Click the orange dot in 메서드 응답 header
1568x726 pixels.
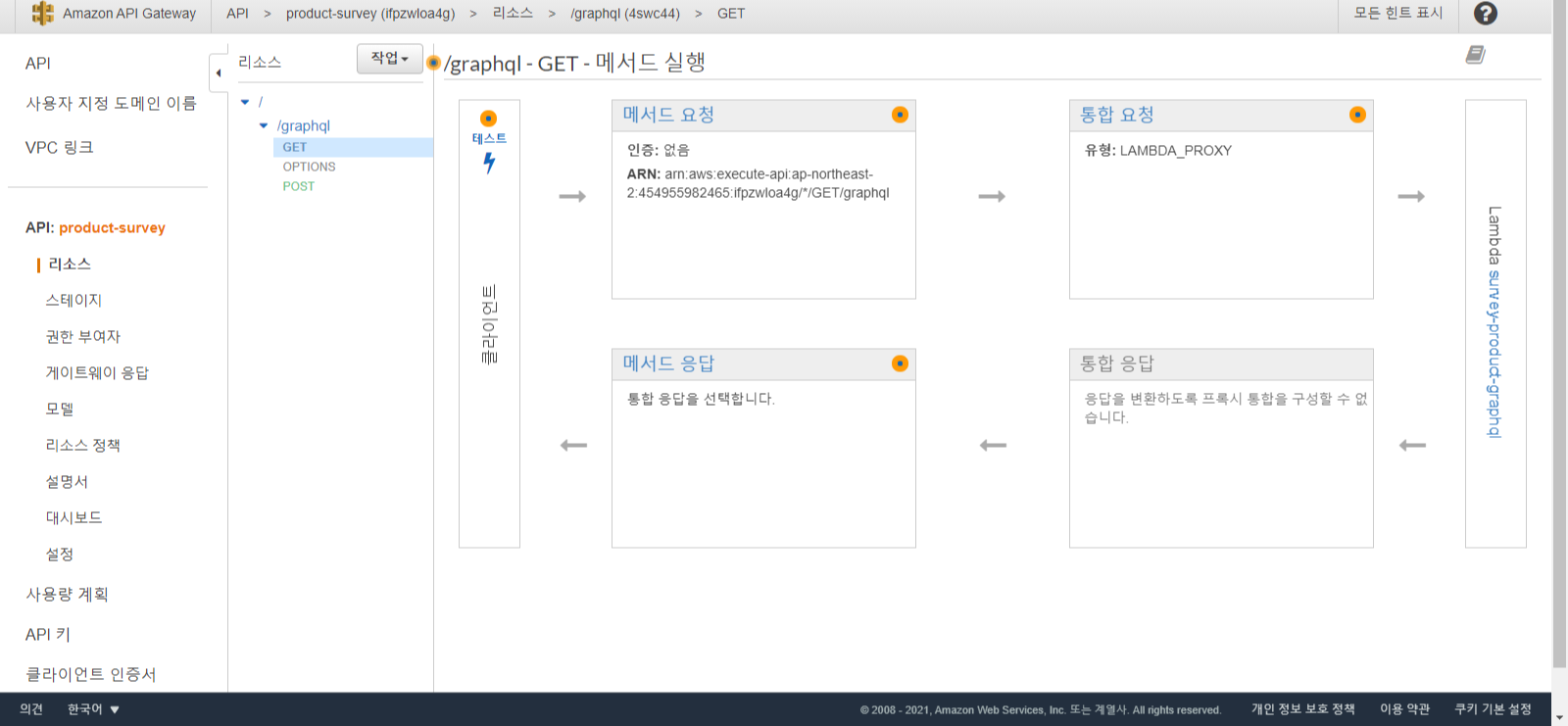click(900, 363)
